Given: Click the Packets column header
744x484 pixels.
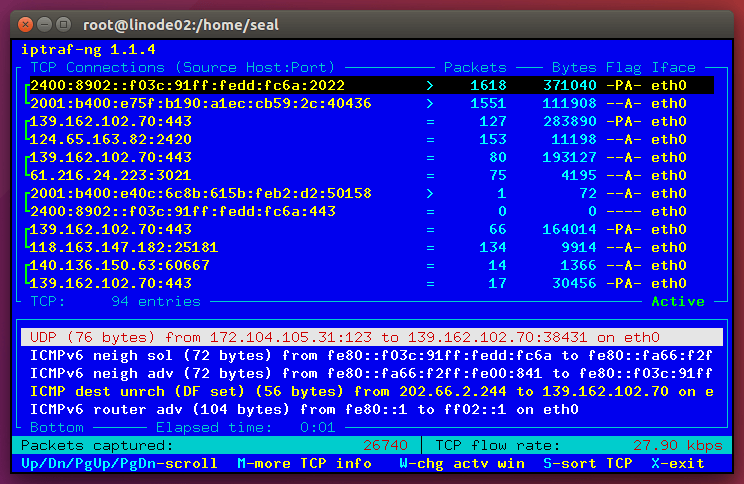Looking at the screenshot, I should [x=475, y=67].
